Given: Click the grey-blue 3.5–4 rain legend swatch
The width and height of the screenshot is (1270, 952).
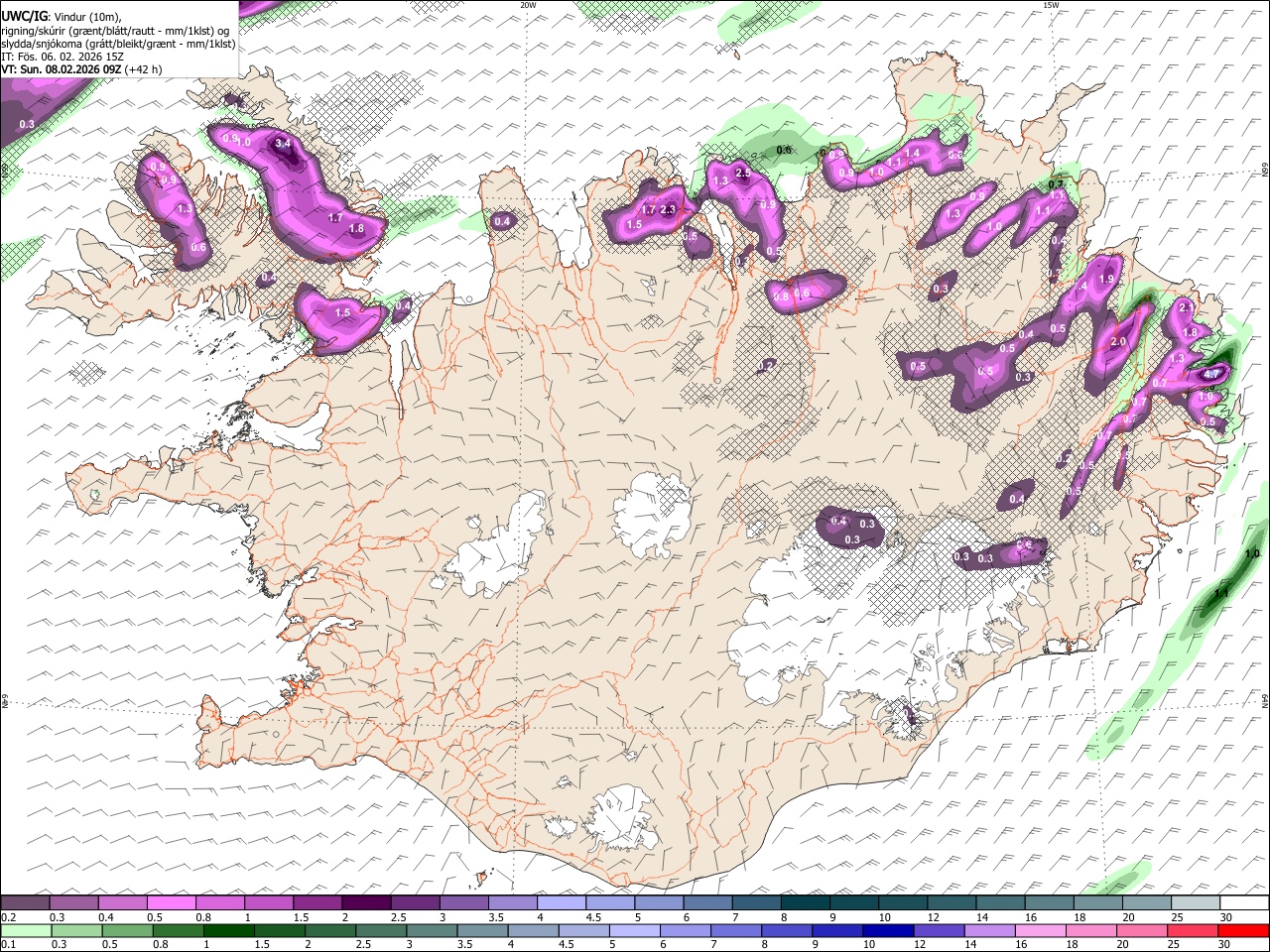Looking at the screenshot, I should pyautogui.click(x=482, y=930).
